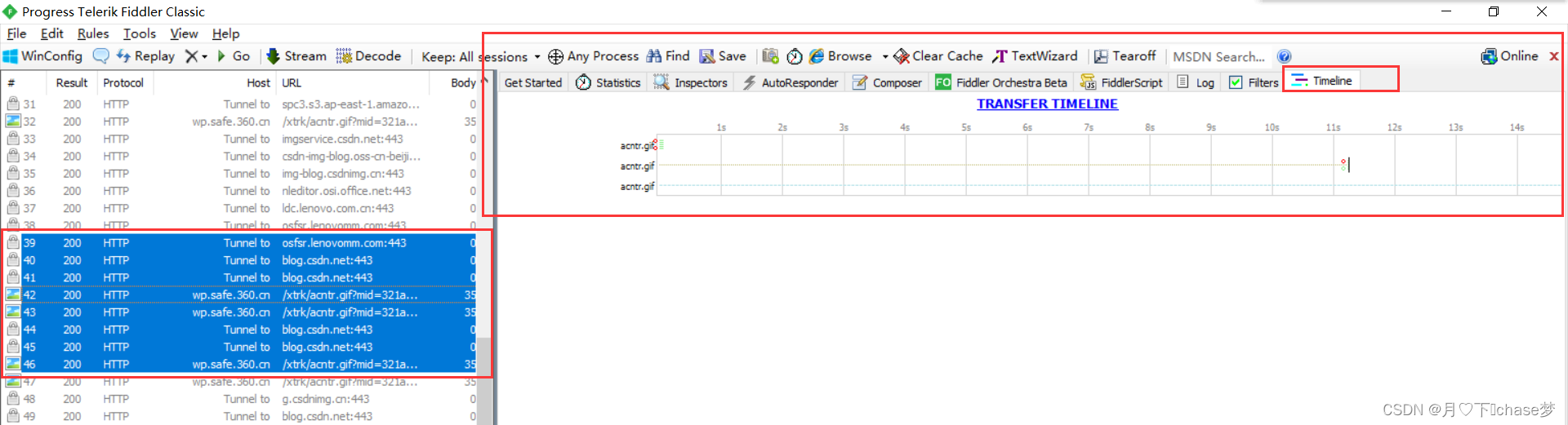The image size is (1568, 425).
Task: Click first acntr.gif timeline row label
Action: click(637, 146)
